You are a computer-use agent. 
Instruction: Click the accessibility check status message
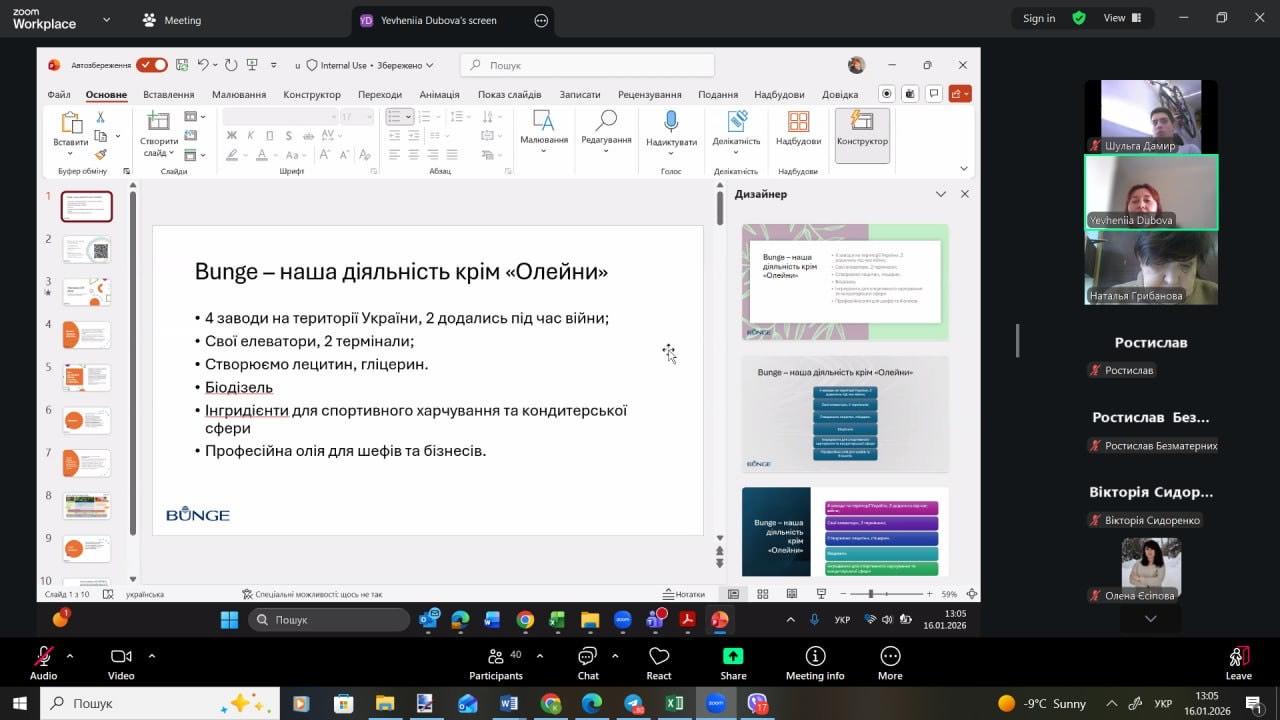tap(312, 594)
